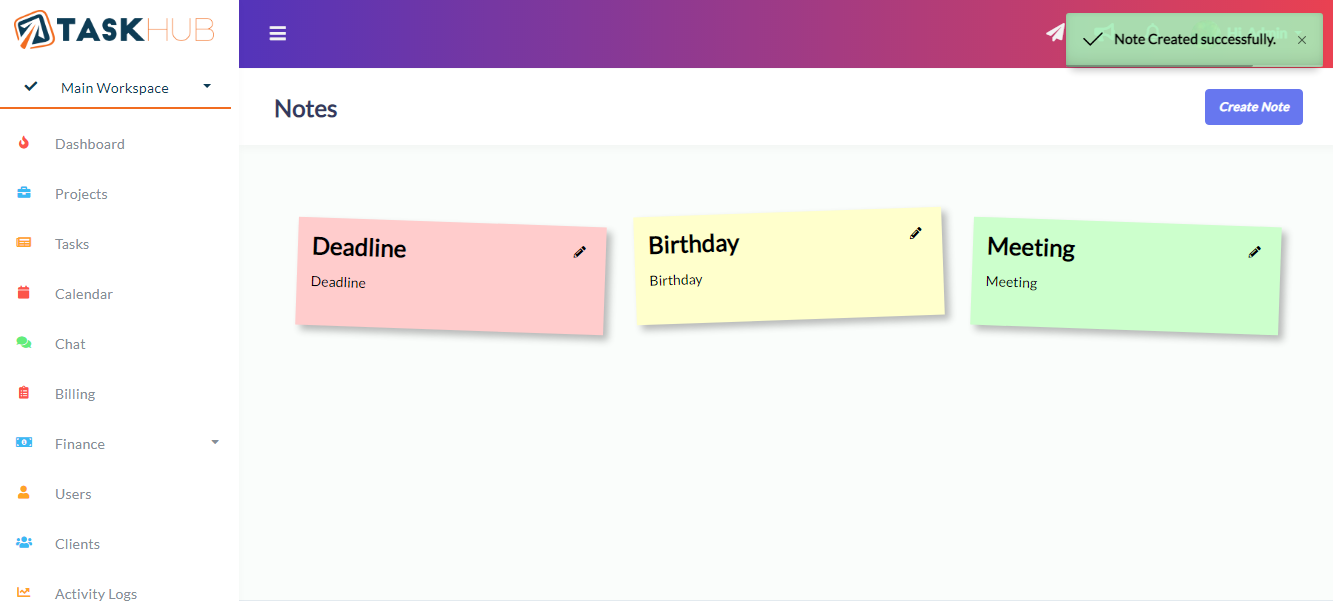
Task: Go to Billing in the sidebar
Action: [75, 394]
